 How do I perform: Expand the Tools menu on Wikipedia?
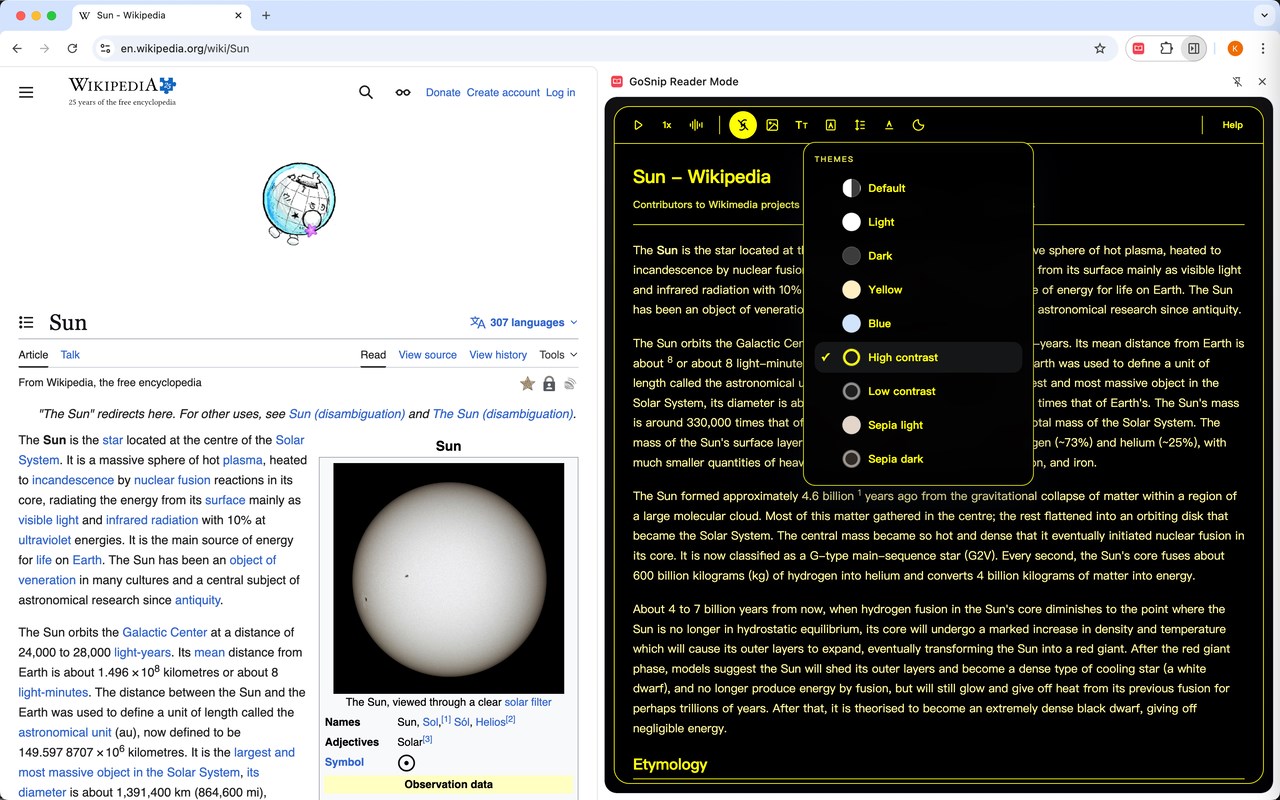point(558,355)
